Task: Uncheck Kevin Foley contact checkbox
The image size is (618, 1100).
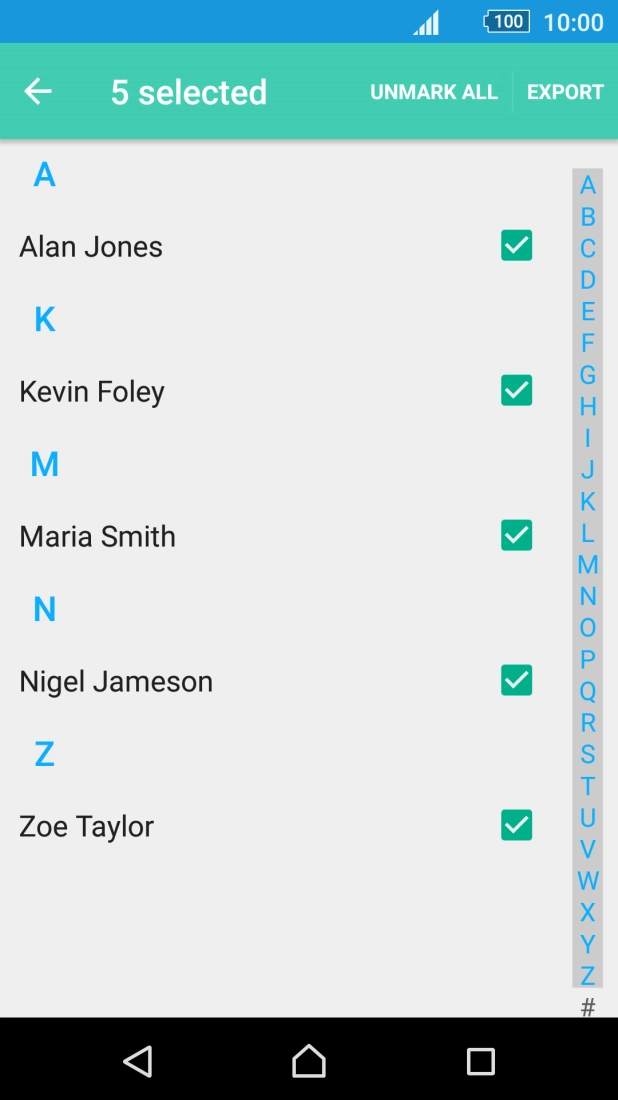Action: click(516, 390)
